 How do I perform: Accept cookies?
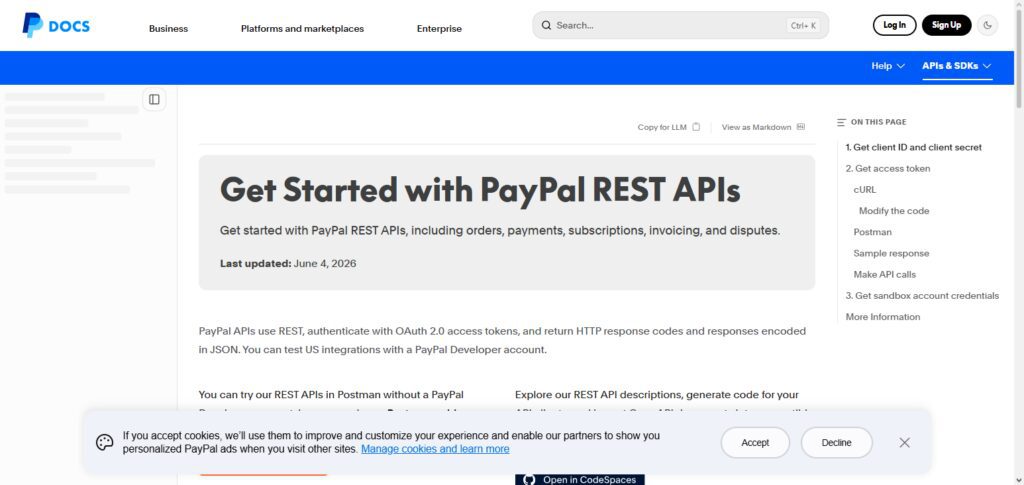755,443
